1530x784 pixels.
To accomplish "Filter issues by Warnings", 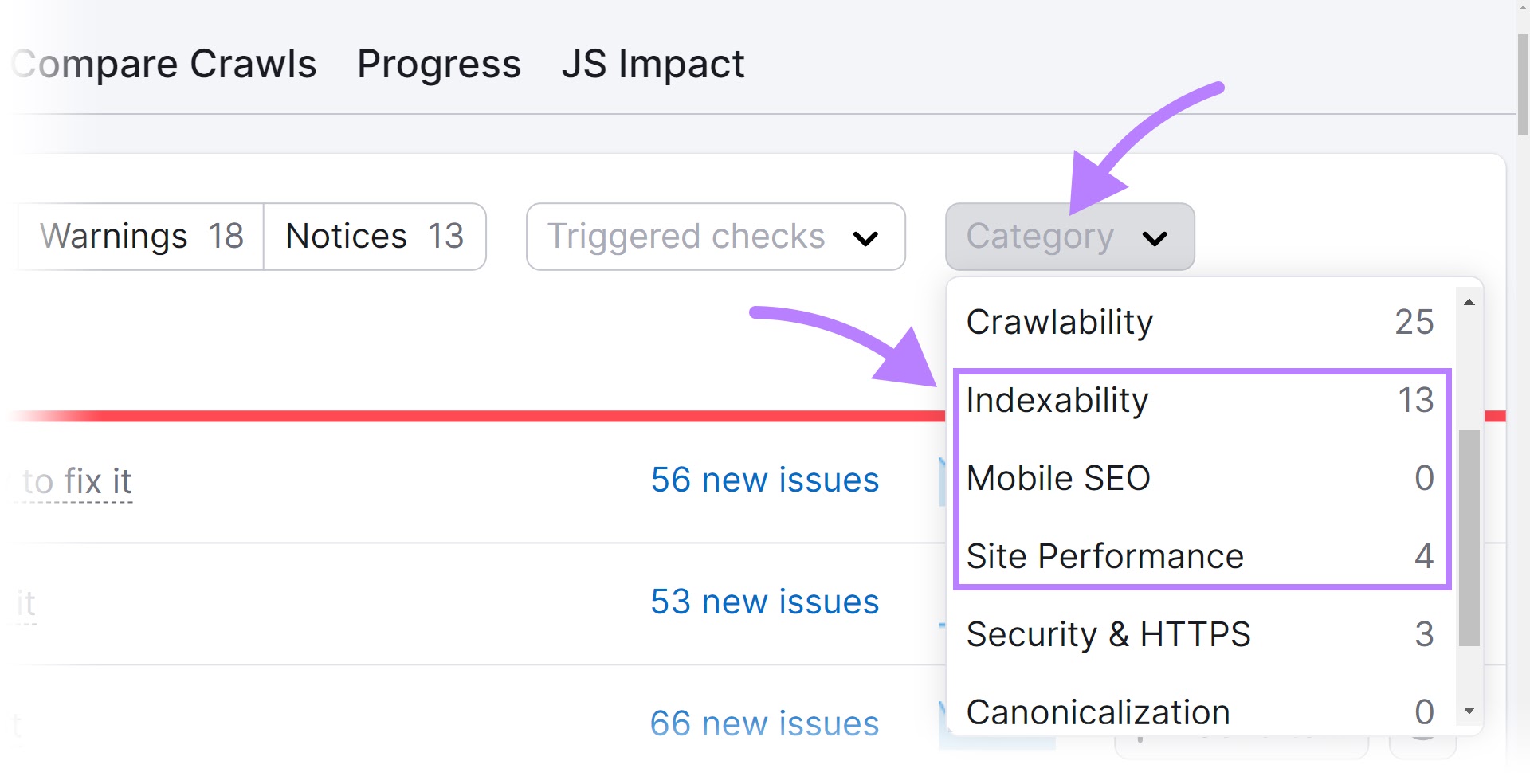I will 140,236.
